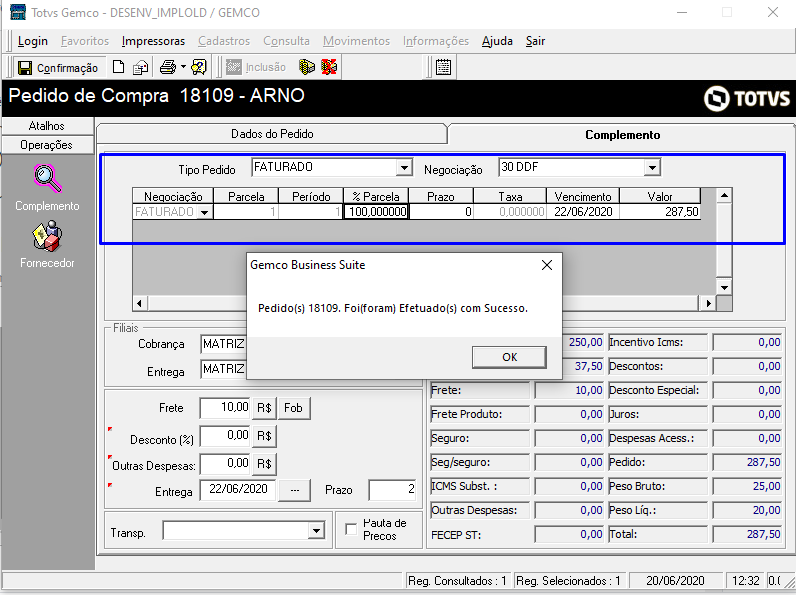Click the Operações sidebar header

47,145
